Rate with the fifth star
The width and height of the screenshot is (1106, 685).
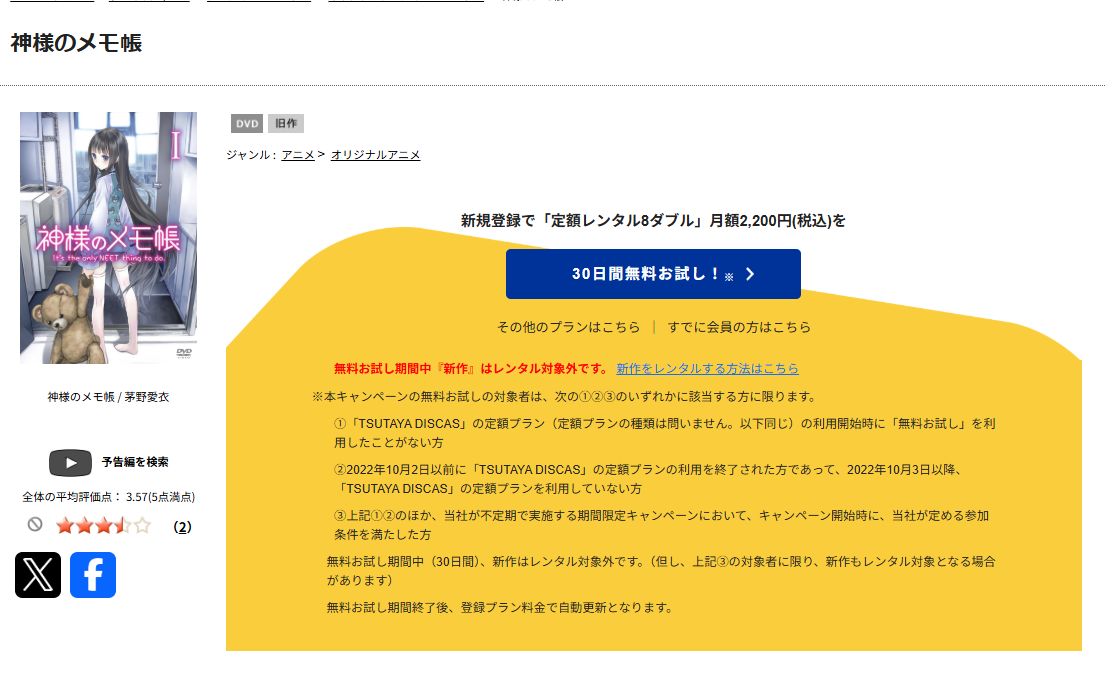pyautogui.click(x=142, y=526)
